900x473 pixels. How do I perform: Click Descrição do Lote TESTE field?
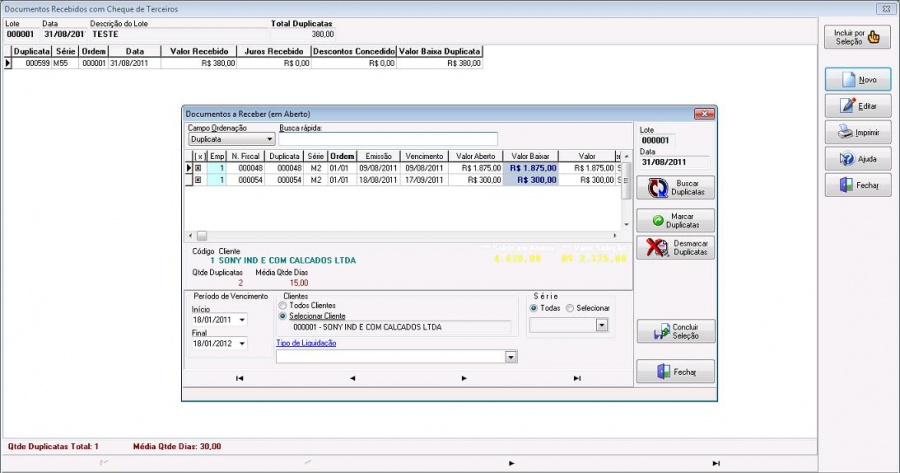click(179, 34)
